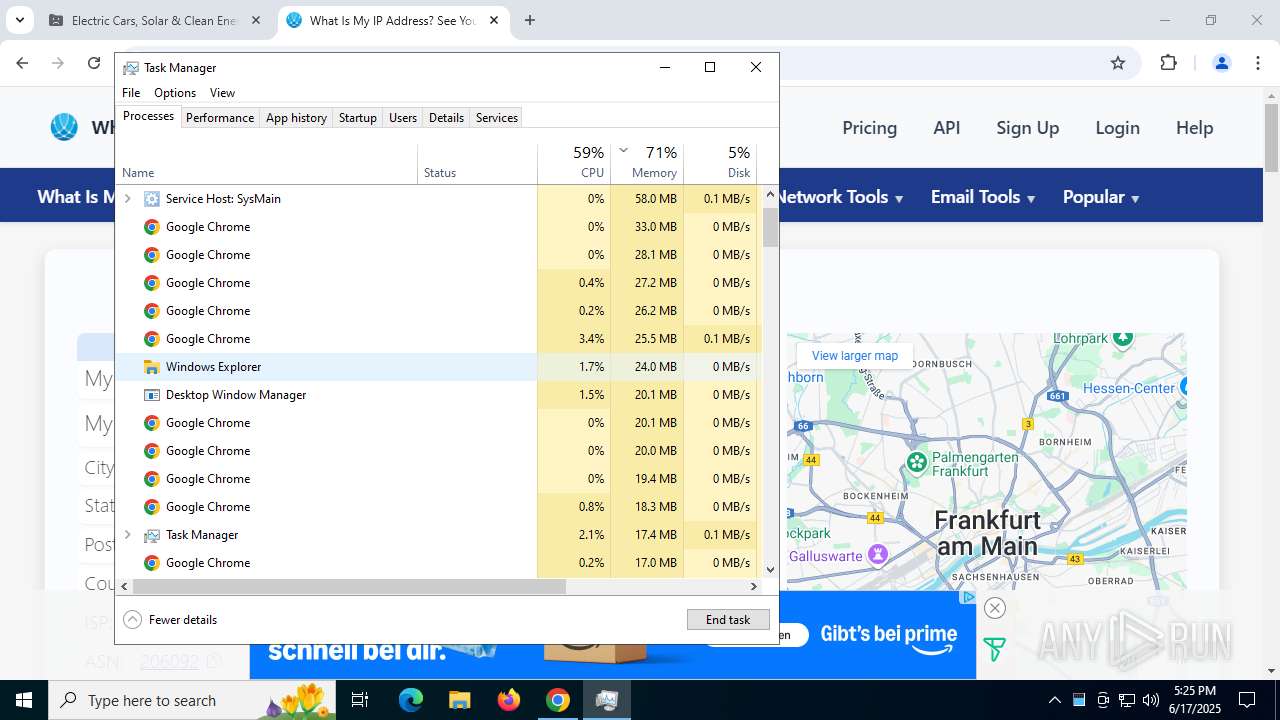Open the Chrome extensions puzzle icon
This screenshot has width=1280, height=720.
click(1168, 63)
